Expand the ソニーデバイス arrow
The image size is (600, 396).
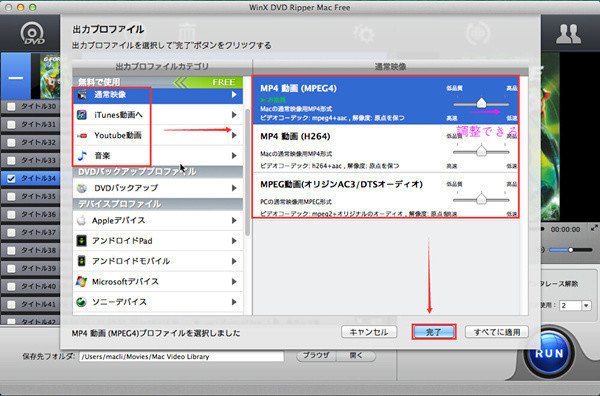tap(234, 302)
